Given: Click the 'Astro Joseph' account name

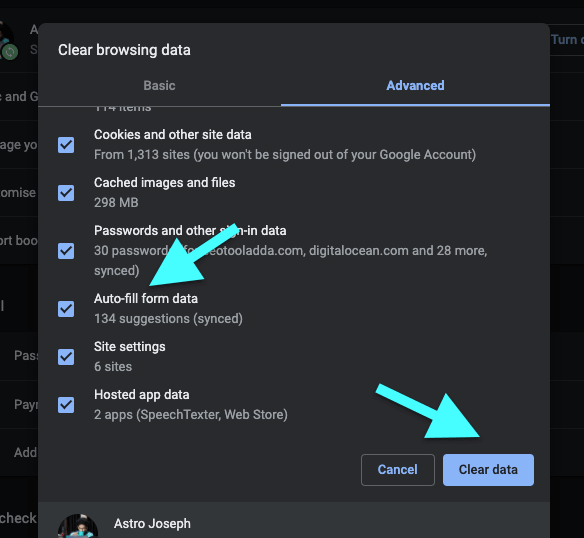Looking at the screenshot, I should (152, 523).
